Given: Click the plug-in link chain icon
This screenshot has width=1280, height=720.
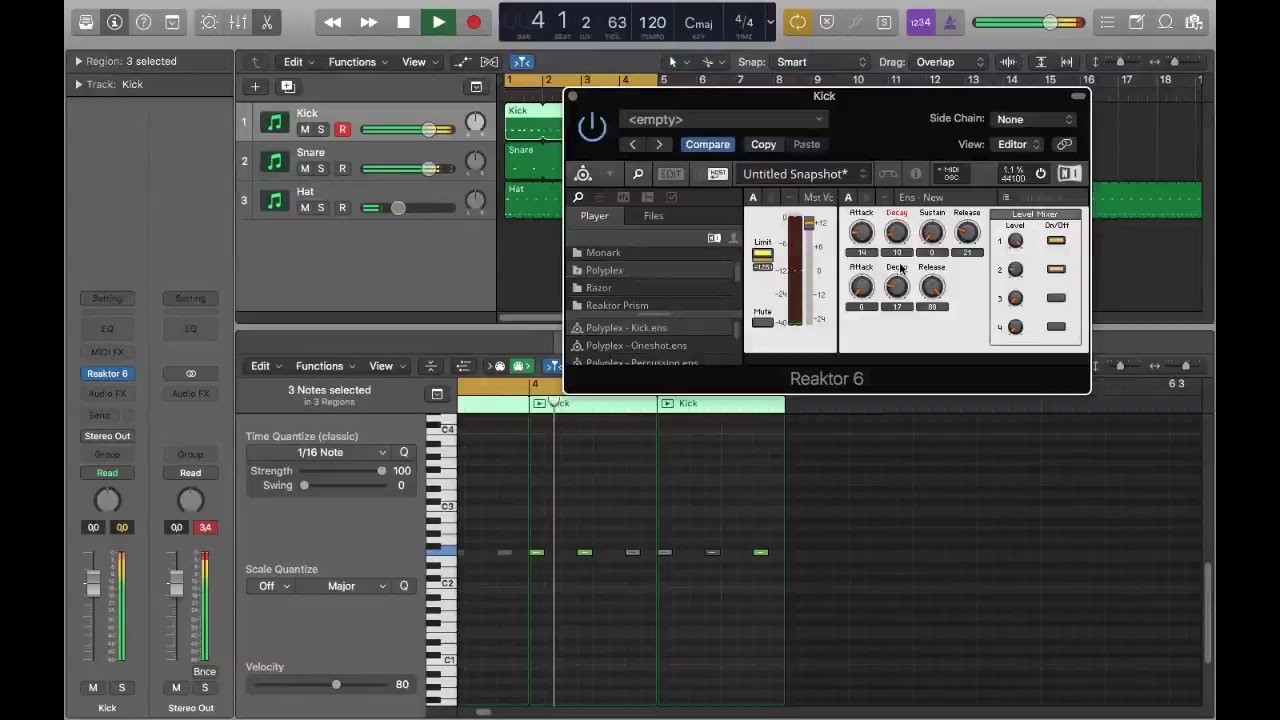Looking at the screenshot, I should click(1065, 144).
